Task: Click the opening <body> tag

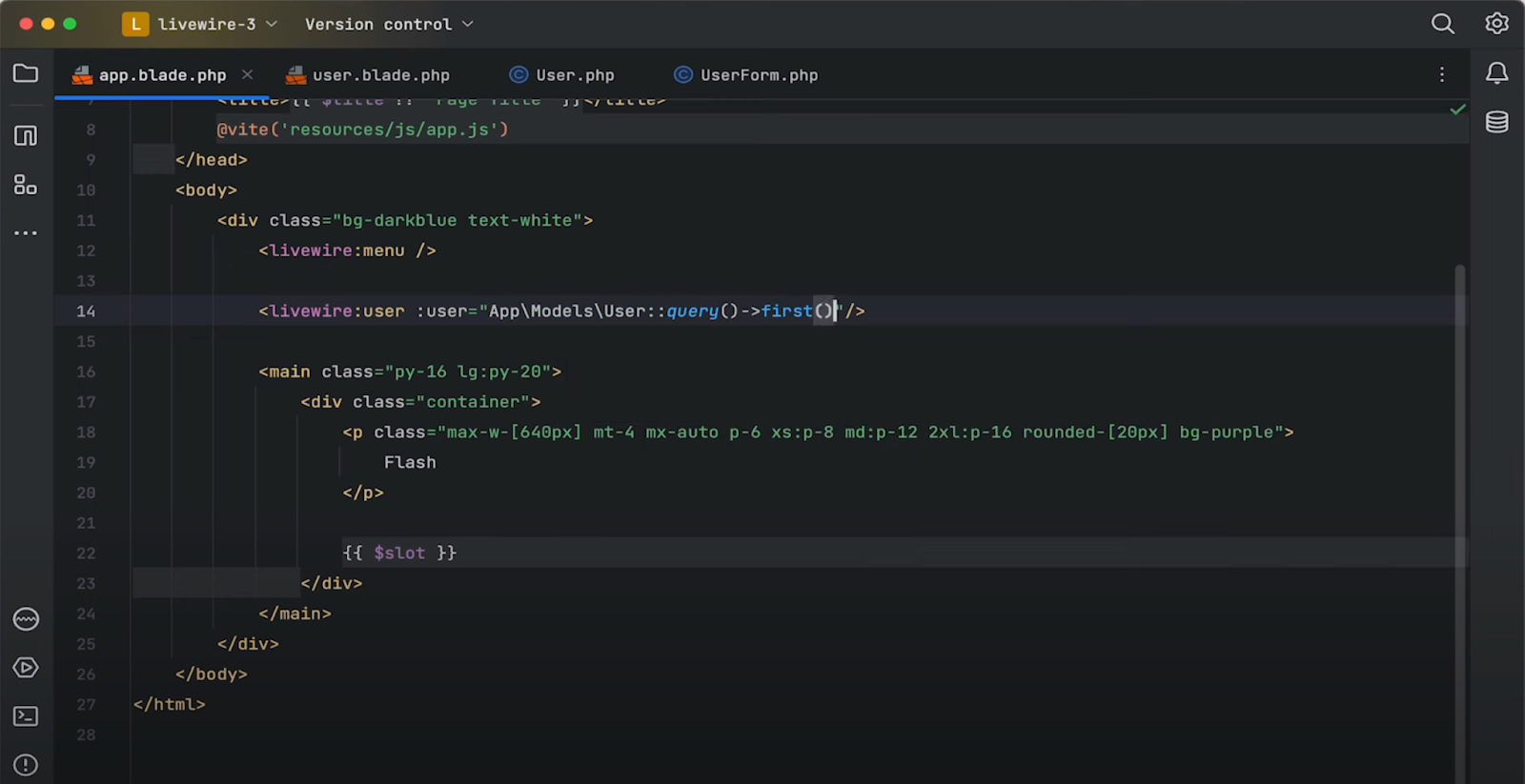Action: pos(206,190)
